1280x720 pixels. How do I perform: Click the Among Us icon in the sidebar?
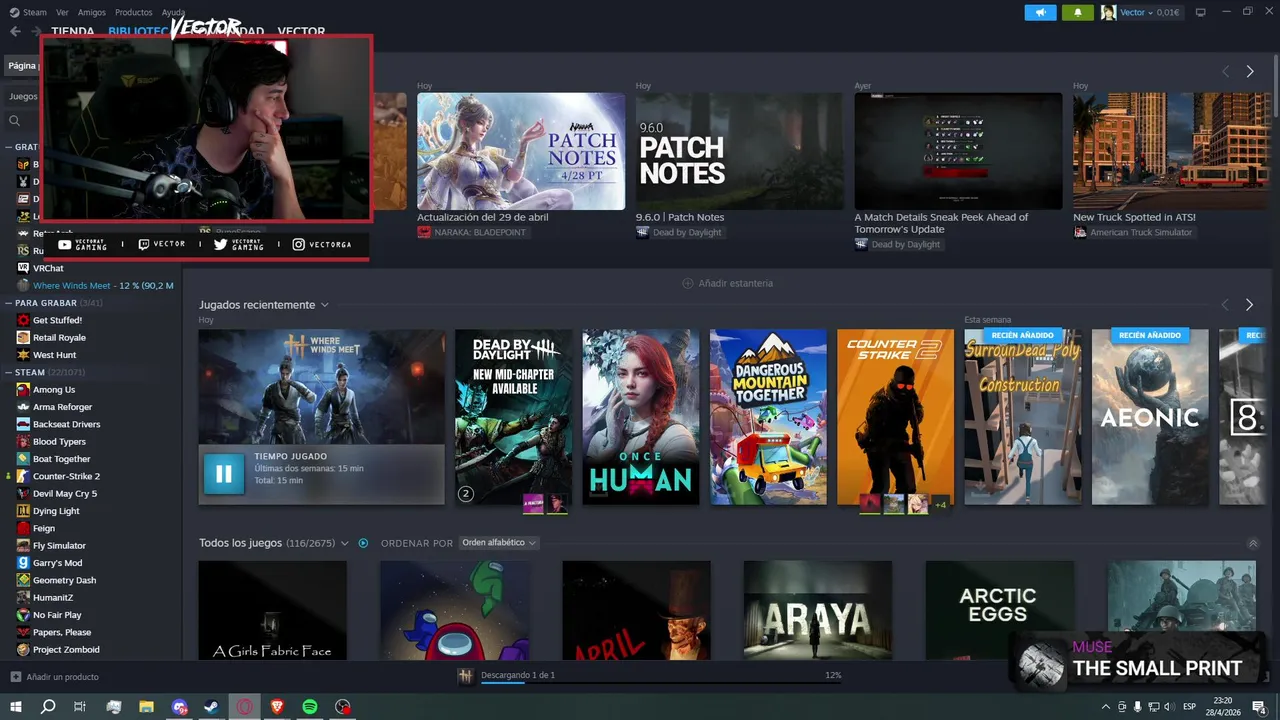(x=23, y=390)
